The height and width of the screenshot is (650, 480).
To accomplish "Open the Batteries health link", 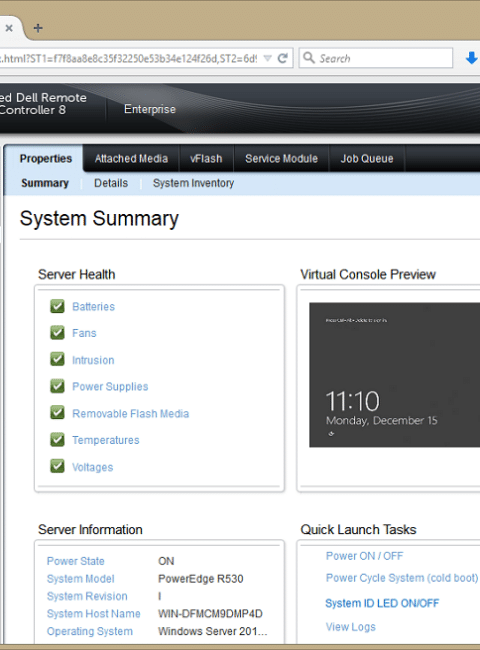I will [x=93, y=307].
